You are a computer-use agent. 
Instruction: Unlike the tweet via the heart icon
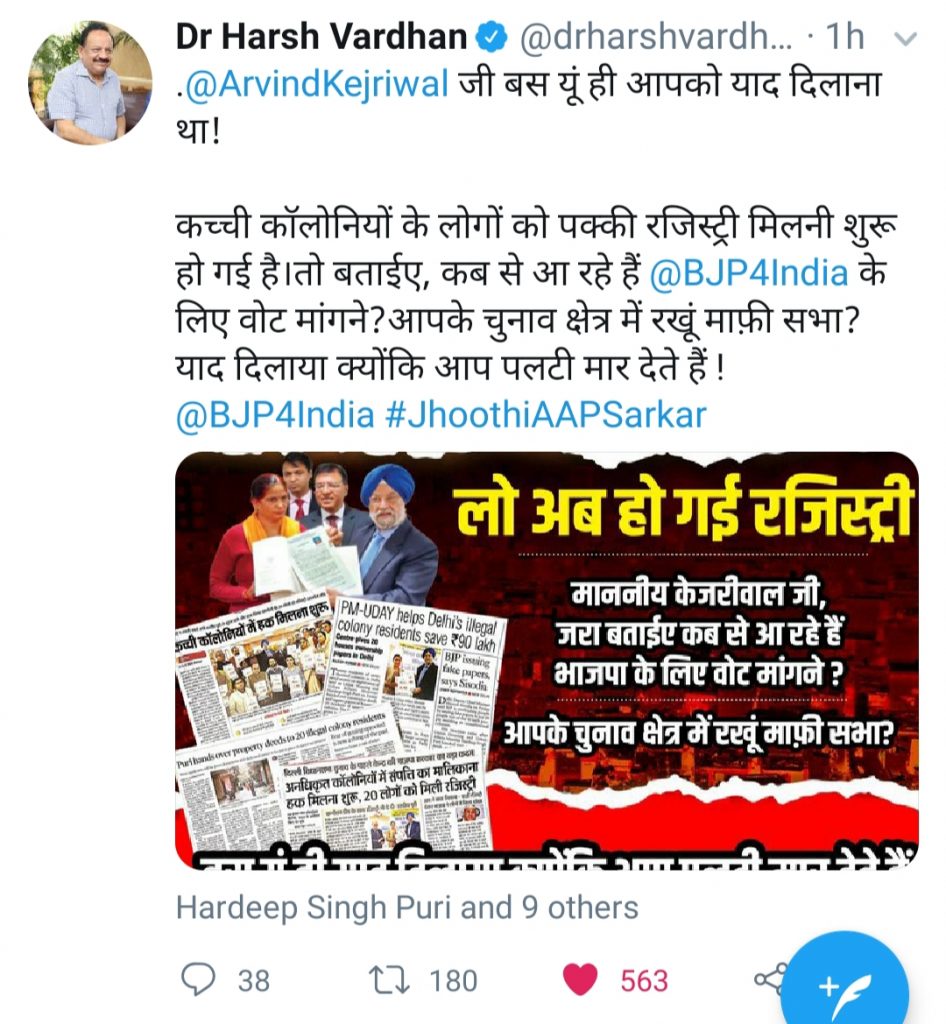pyautogui.click(x=580, y=980)
